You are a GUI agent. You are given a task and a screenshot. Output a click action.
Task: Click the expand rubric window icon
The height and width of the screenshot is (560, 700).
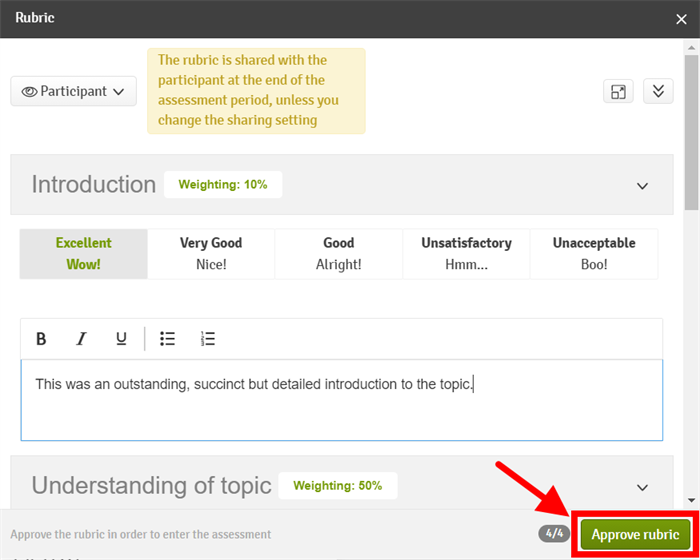point(619,91)
